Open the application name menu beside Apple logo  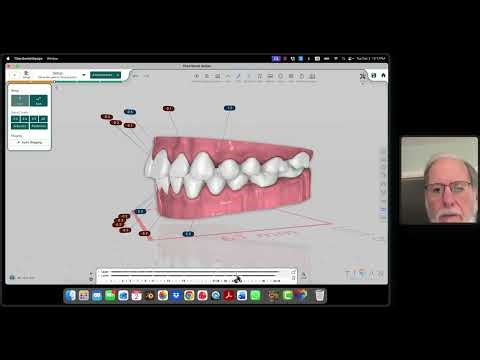tap(28, 59)
